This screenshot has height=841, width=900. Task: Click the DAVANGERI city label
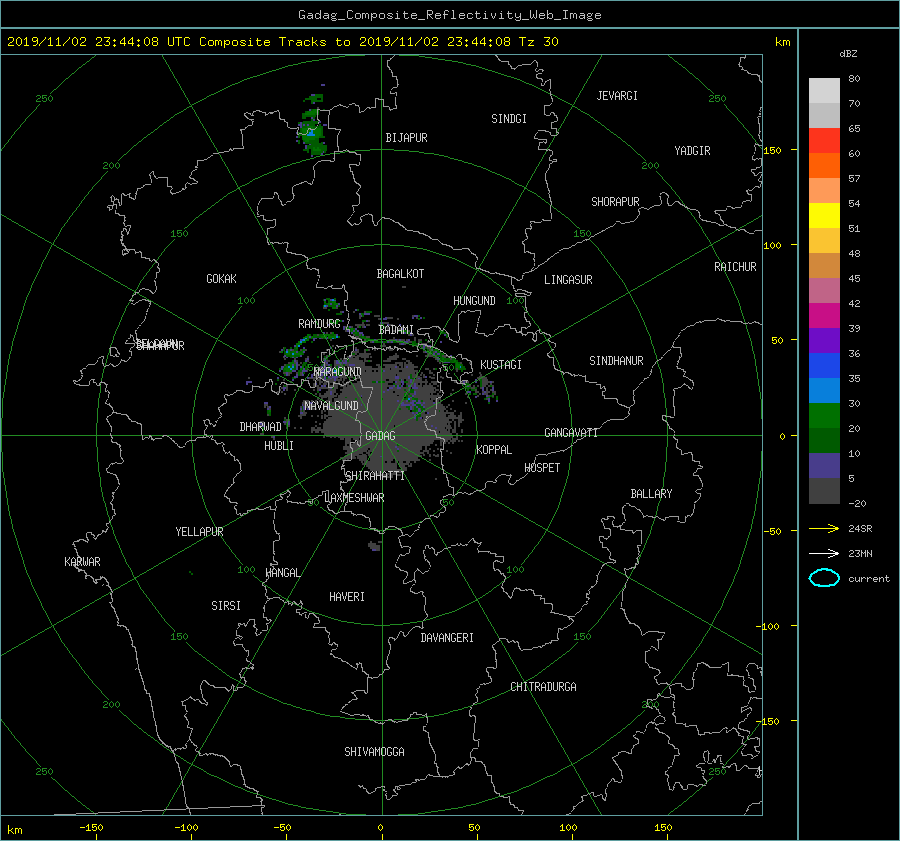[x=447, y=638]
